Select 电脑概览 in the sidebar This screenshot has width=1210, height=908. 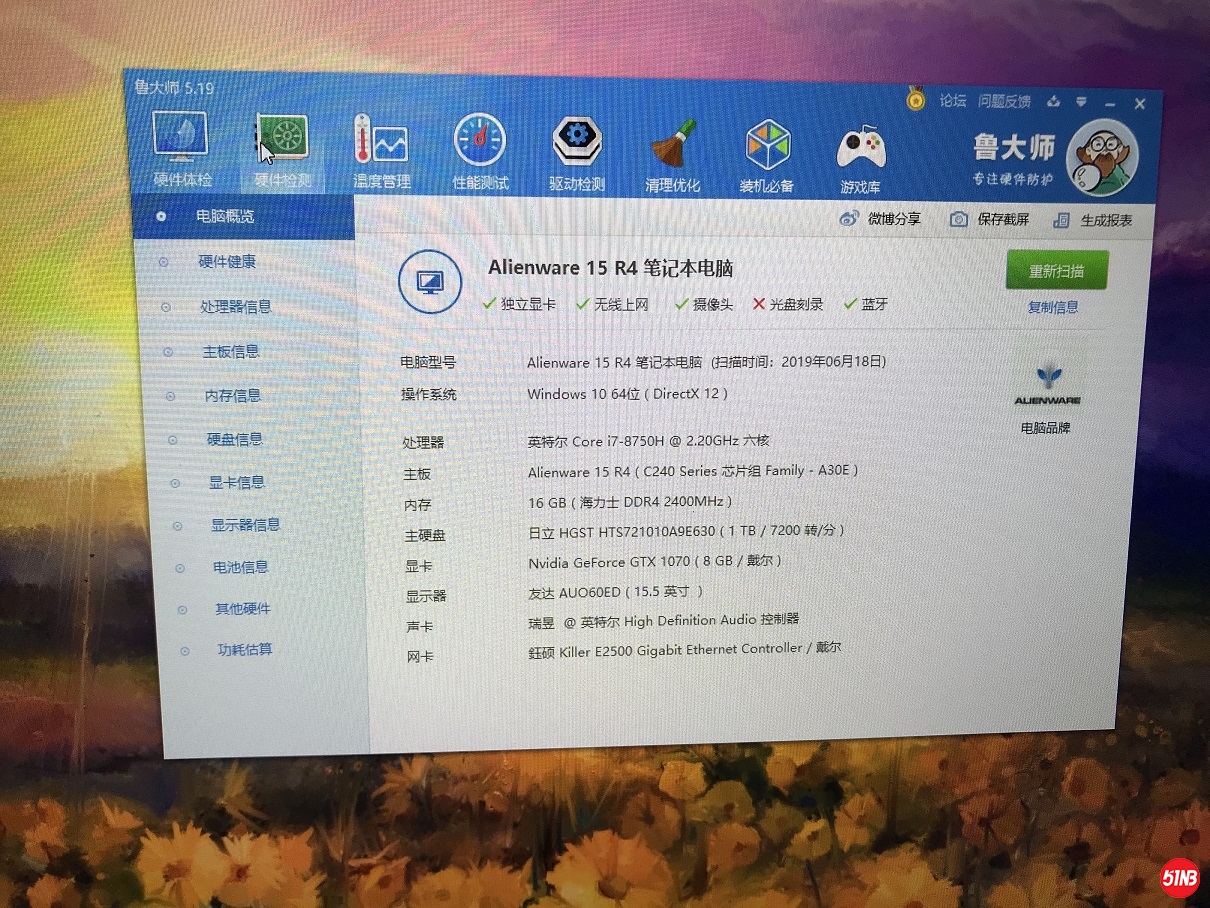pos(224,216)
